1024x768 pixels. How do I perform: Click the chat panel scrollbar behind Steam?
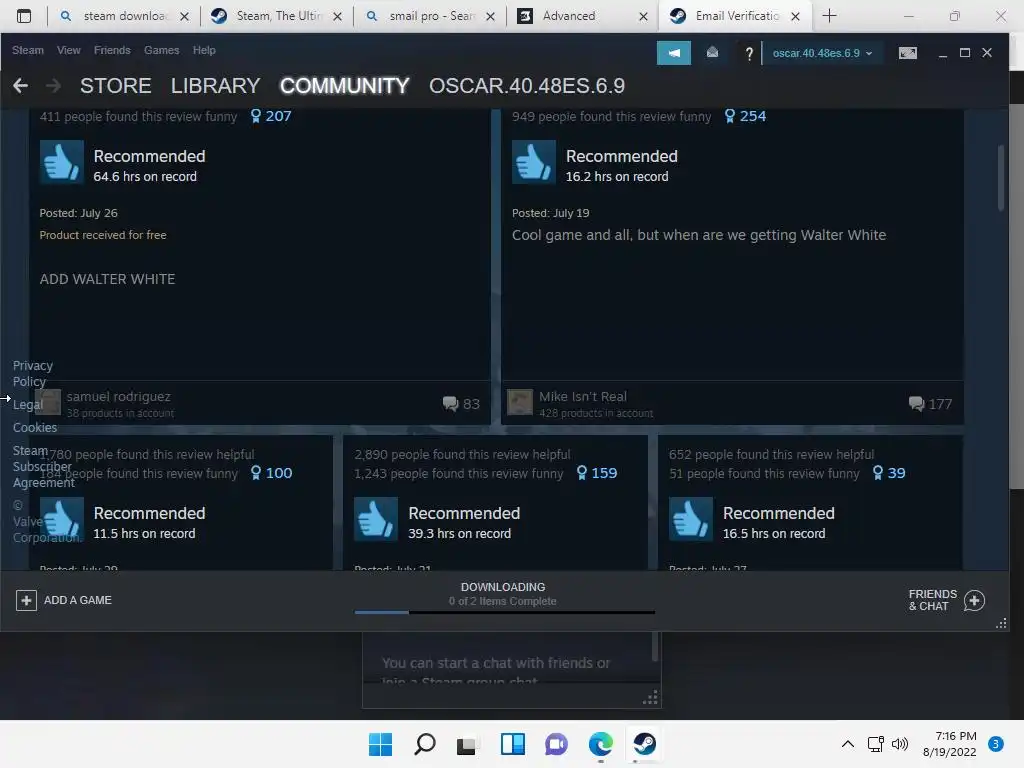655,647
